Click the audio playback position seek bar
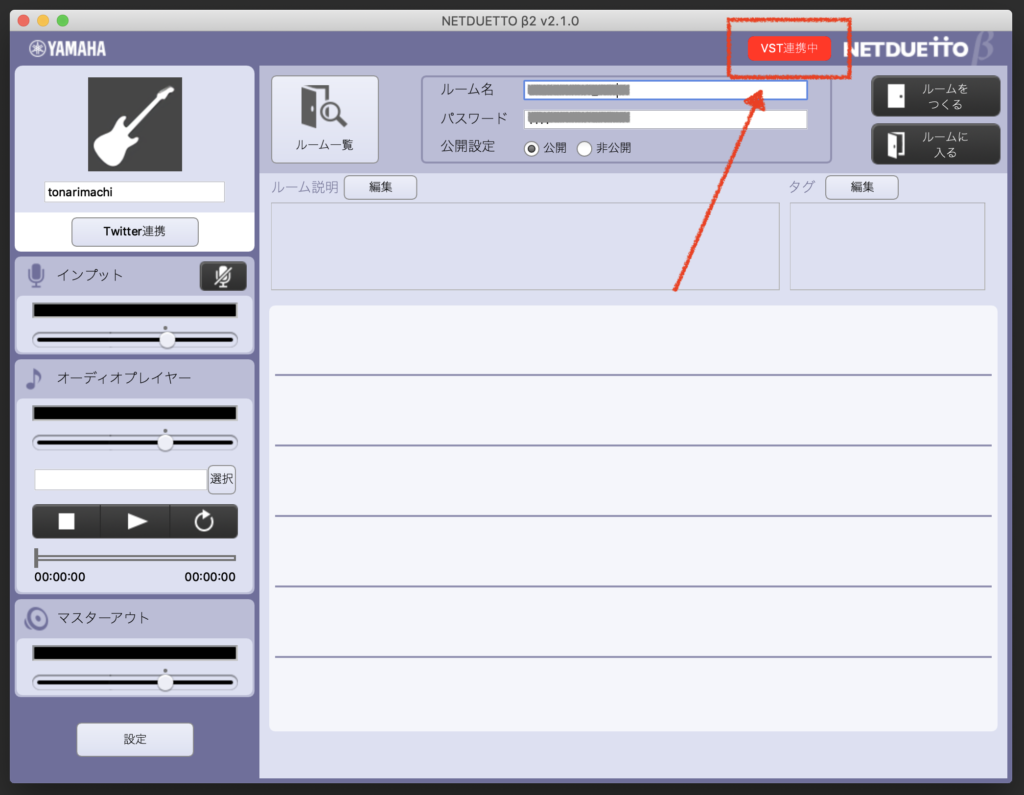The image size is (1024, 795). coord(135,558)
